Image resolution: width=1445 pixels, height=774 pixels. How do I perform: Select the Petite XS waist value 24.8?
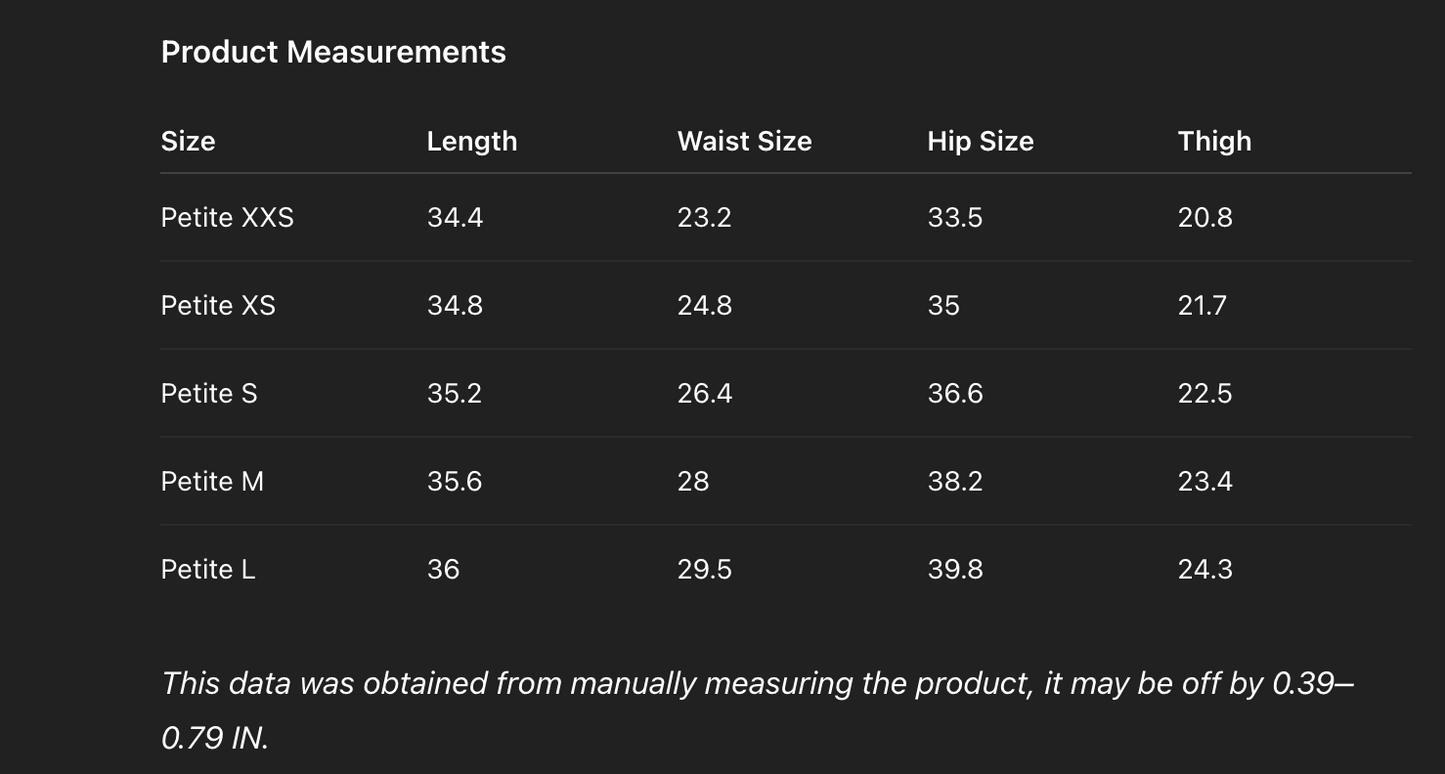coord(704,305)
